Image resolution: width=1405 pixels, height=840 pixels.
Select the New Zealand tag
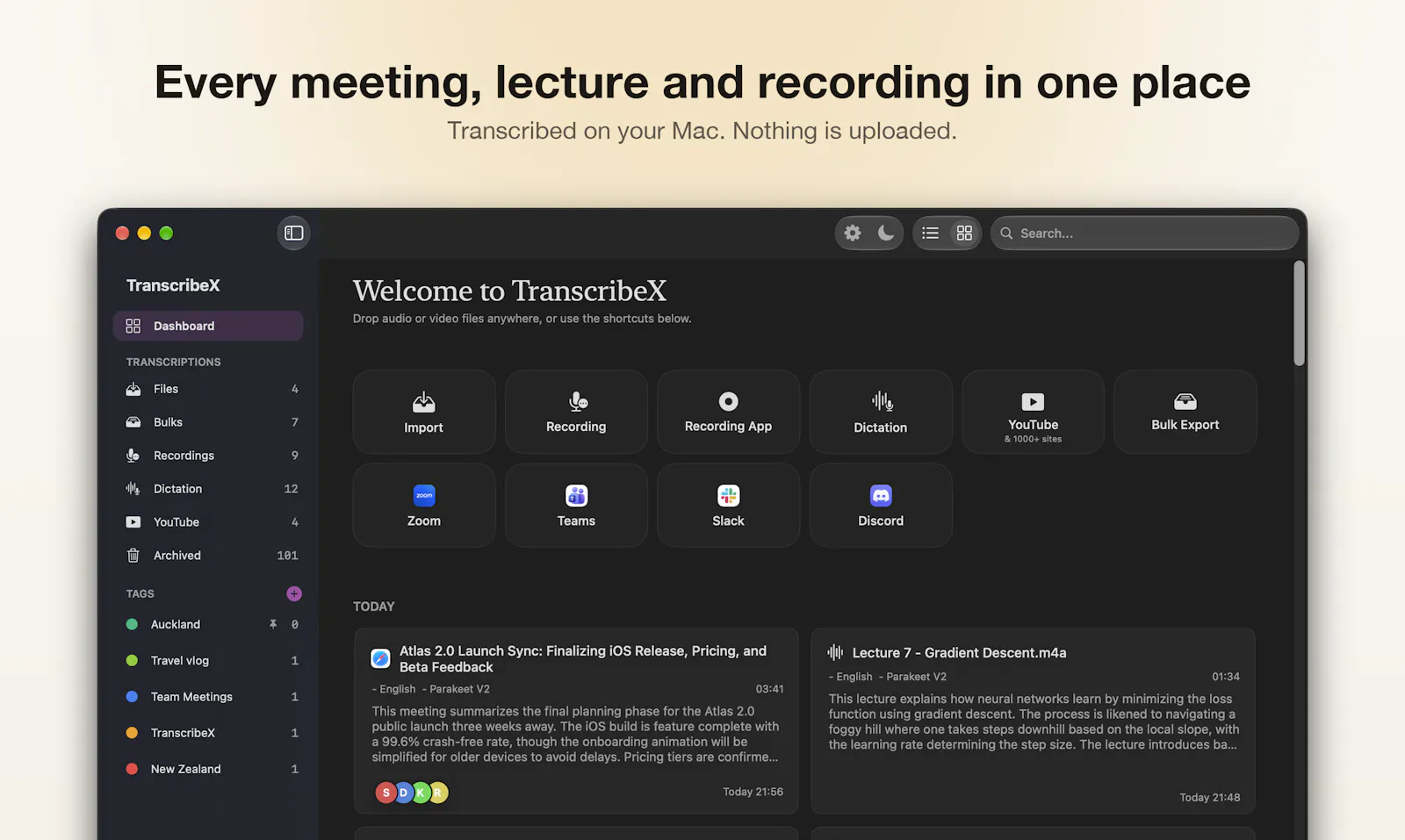pos(208,769)
